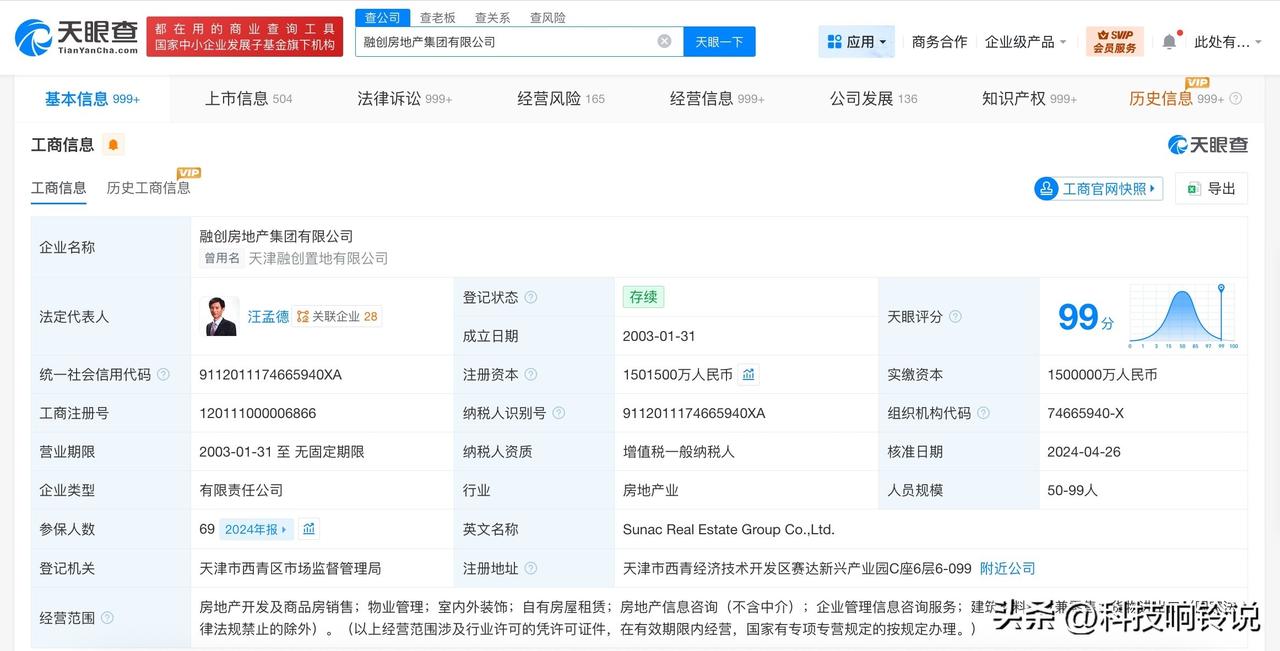Image resolution: width=1280 pixels, height=651 pixels.
Task: Select the 查风险 search tab
Action: coord(547,17)
